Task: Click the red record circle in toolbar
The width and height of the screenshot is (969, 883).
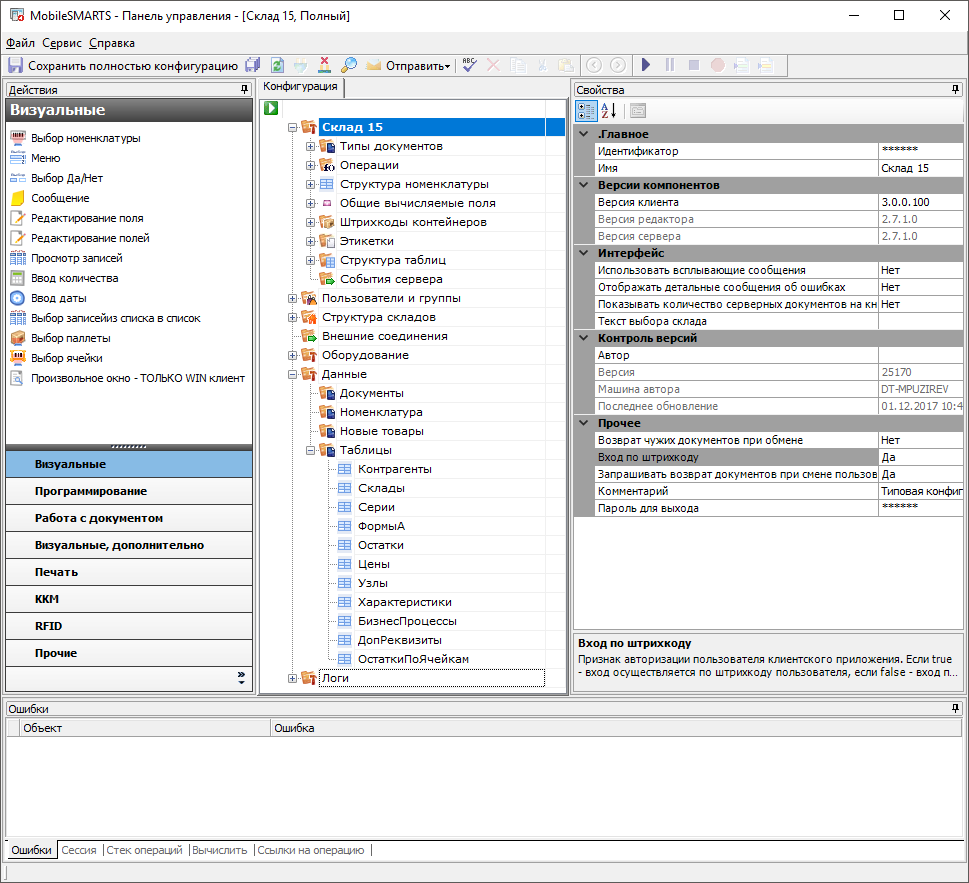Action: [x=717, y=65]
